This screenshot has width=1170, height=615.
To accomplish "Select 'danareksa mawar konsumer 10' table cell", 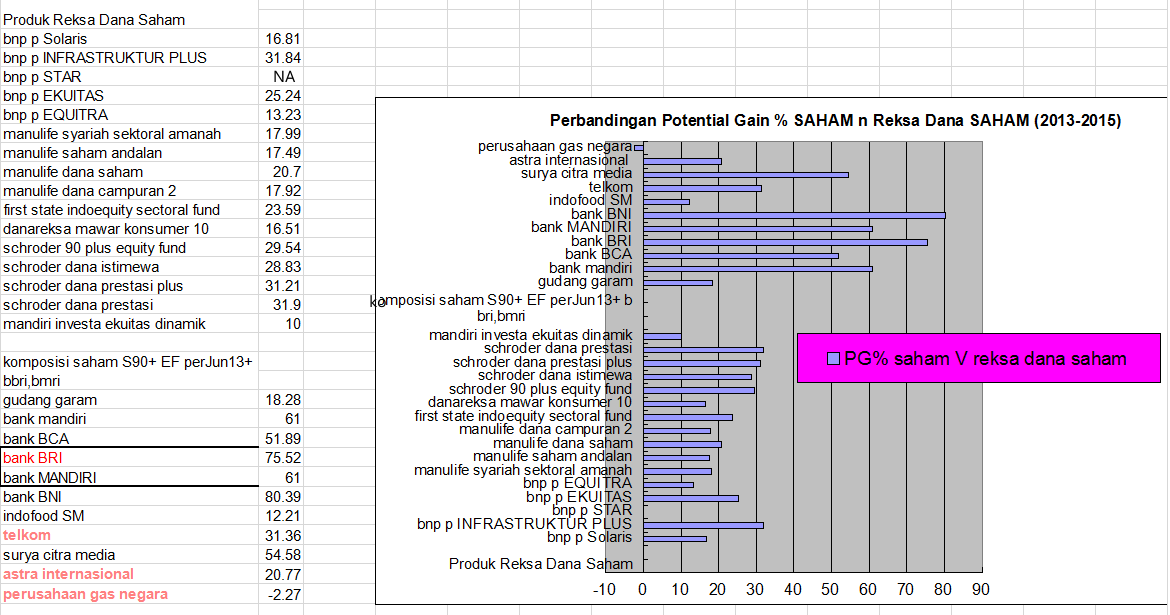I will coord(129,229).
